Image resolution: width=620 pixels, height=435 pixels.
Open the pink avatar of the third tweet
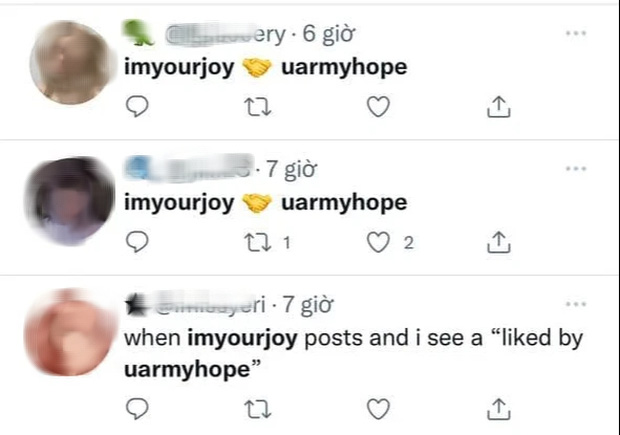(x=70, y=333)
